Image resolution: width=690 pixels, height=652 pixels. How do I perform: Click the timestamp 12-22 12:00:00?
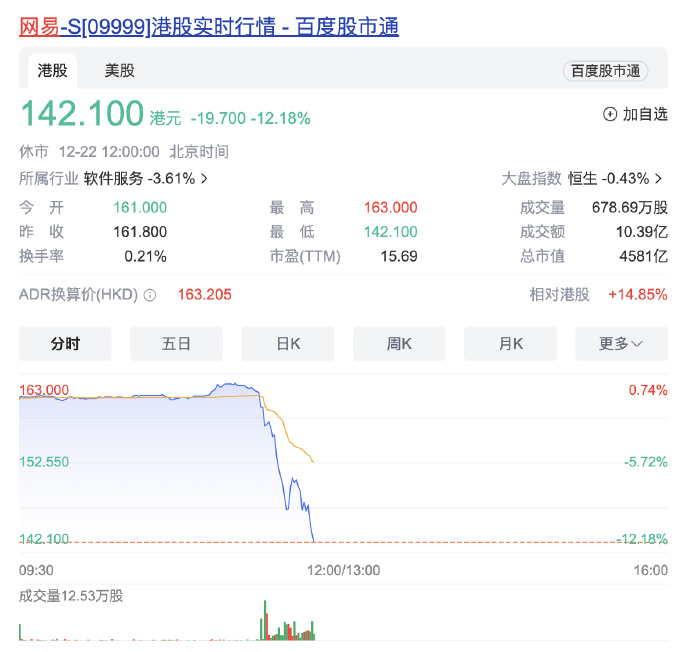109,152
